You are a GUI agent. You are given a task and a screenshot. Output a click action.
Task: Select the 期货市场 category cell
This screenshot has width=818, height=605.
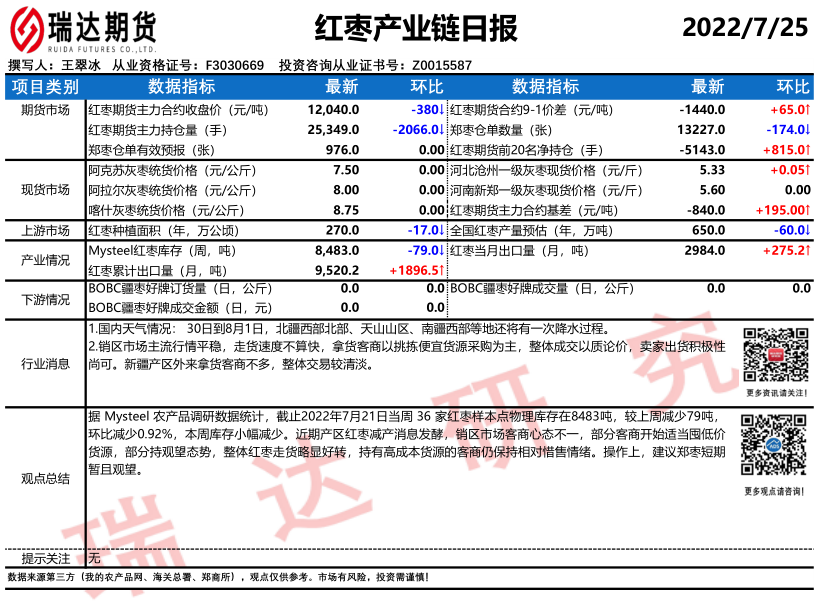pos(45,110)
